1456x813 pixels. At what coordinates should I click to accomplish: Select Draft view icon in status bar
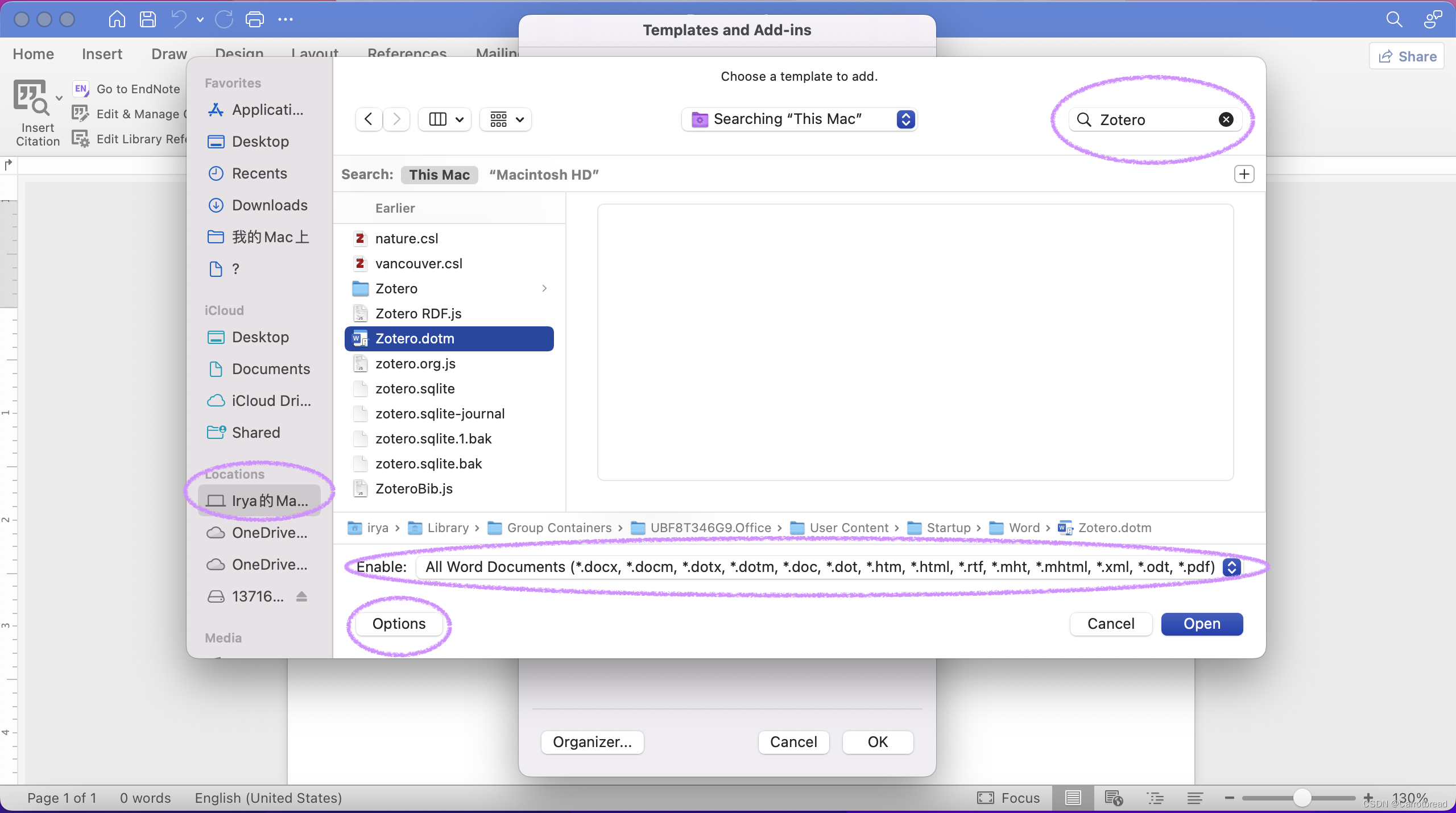(1195, 798)
